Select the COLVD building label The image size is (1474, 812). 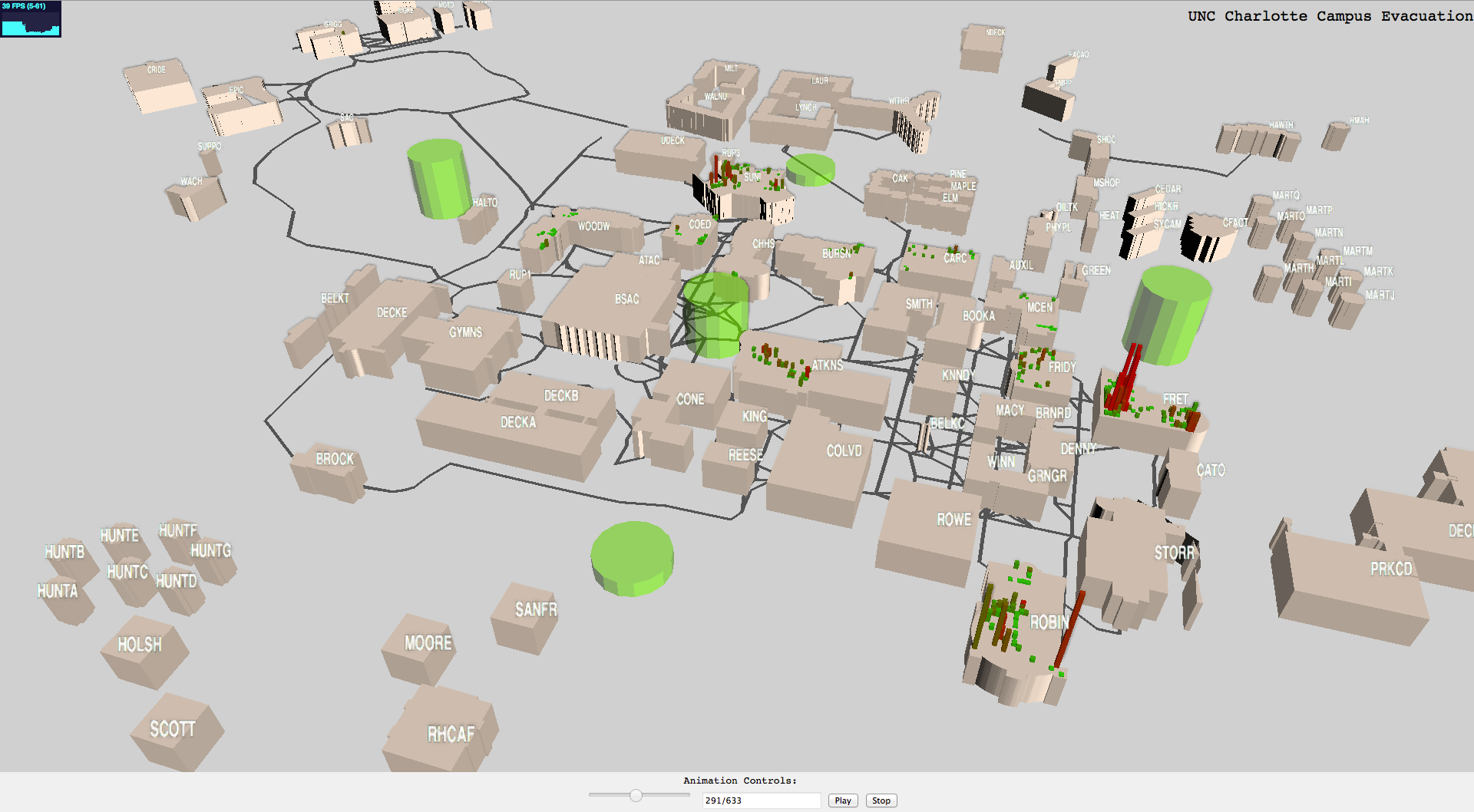pos(844,451)
